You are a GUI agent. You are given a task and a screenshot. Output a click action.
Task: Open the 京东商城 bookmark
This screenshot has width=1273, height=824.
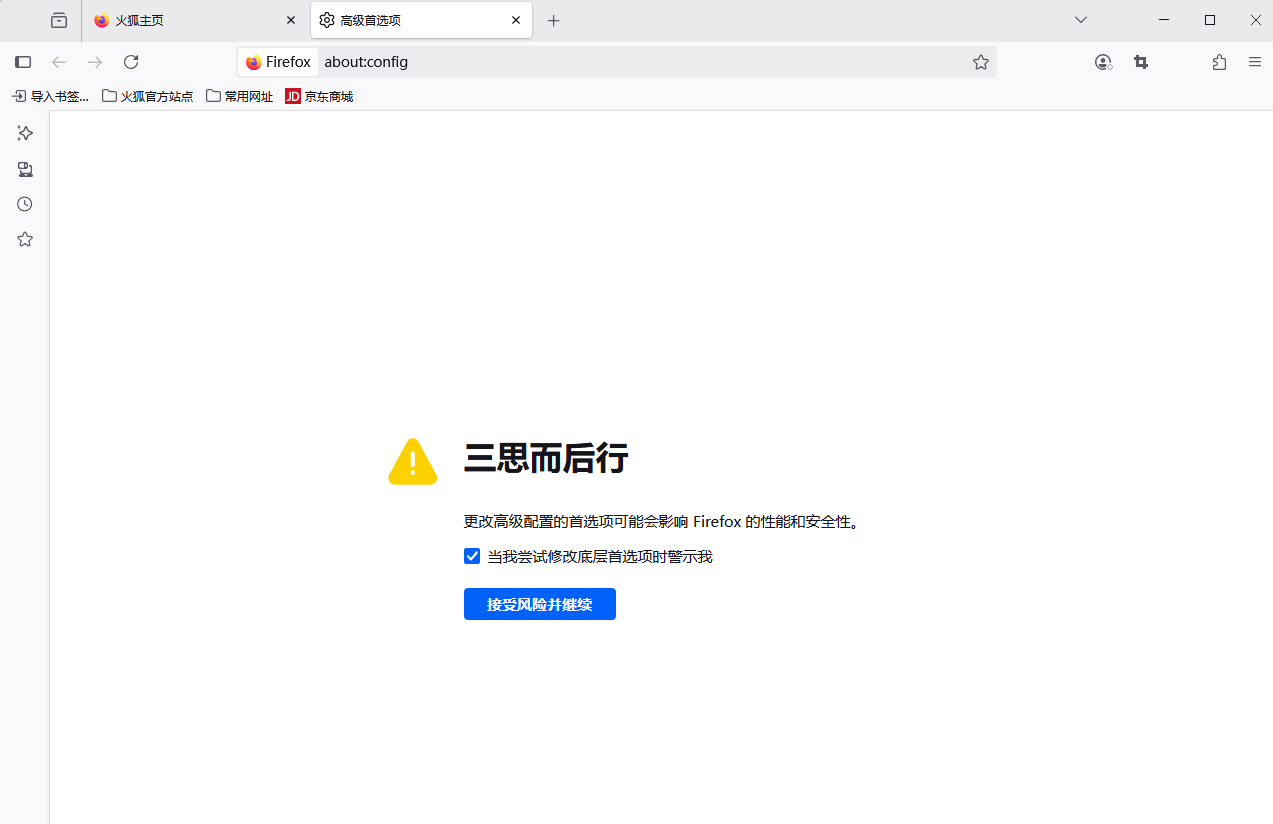[319, 96]
